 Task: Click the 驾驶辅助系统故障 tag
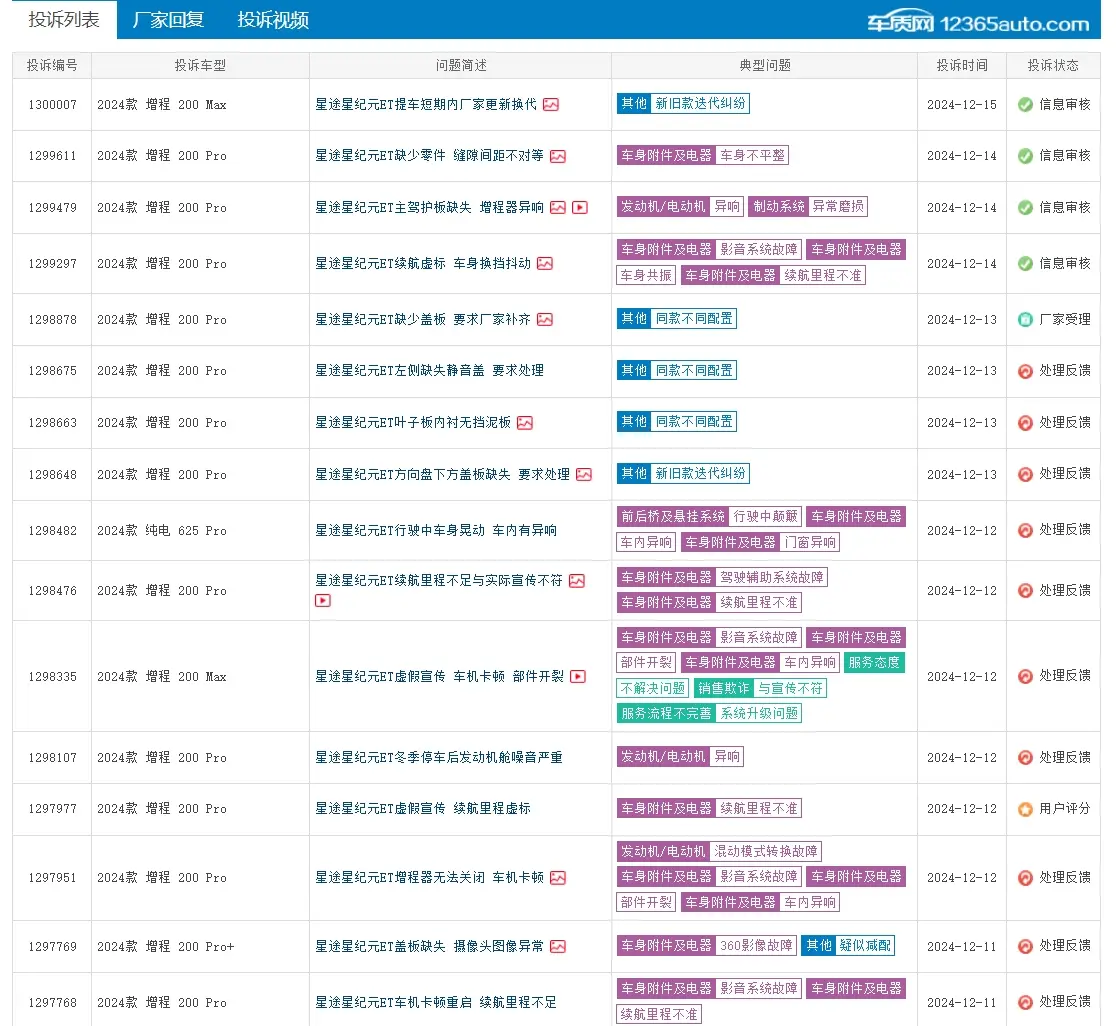click(772, 577)
